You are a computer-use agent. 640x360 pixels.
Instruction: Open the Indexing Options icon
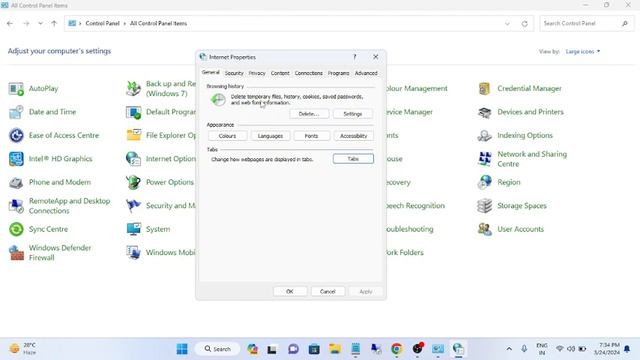pos(484,136)
